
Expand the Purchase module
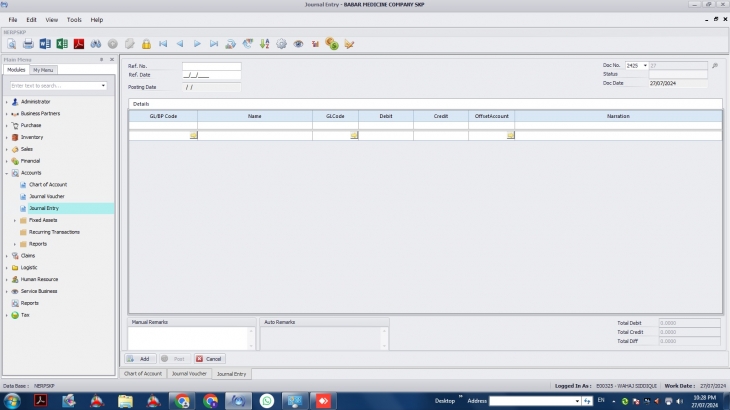pos(7,126)
